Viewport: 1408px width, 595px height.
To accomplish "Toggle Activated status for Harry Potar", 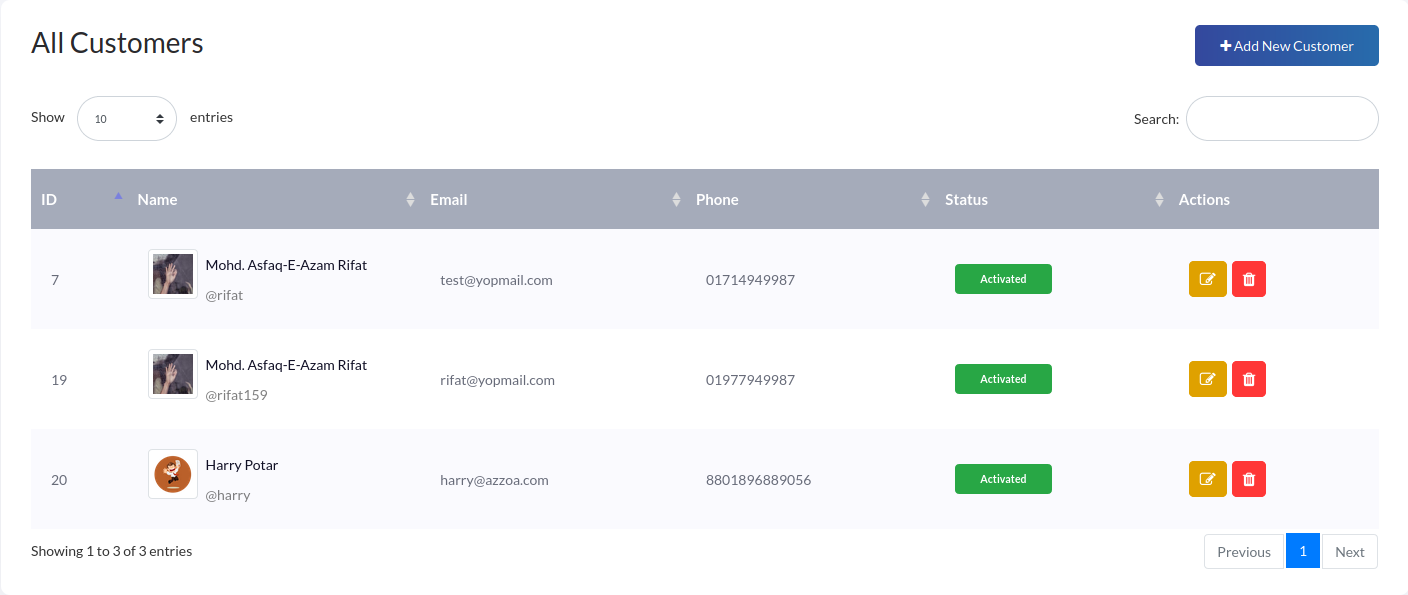I will coord(1003,479).
